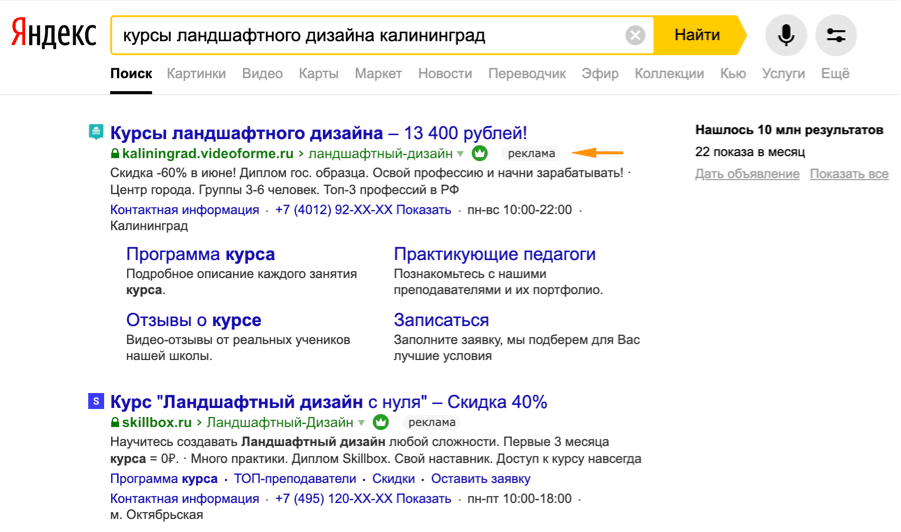Select the Поиск tab
Image resolution: width=901 pixels, height=532 pixels.
click(x=131, y=74)
